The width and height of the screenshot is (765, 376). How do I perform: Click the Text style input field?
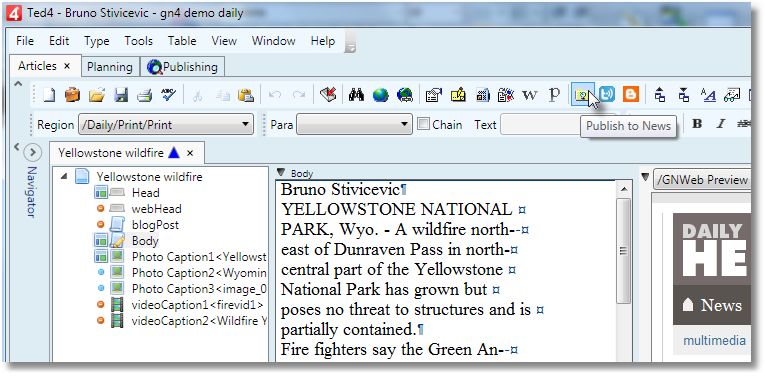click(540, 124)
